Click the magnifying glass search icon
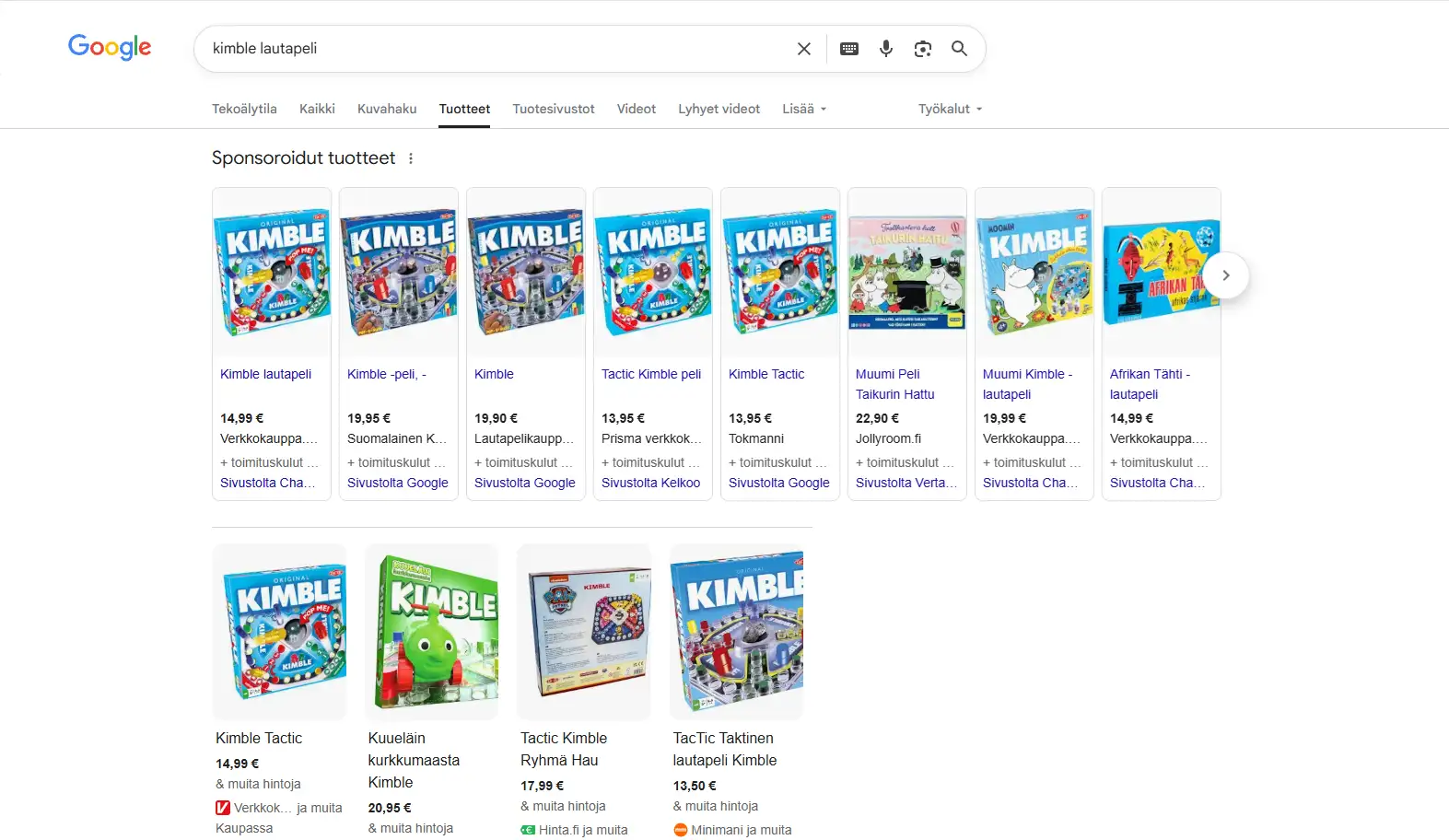 (x=959, y=49)
